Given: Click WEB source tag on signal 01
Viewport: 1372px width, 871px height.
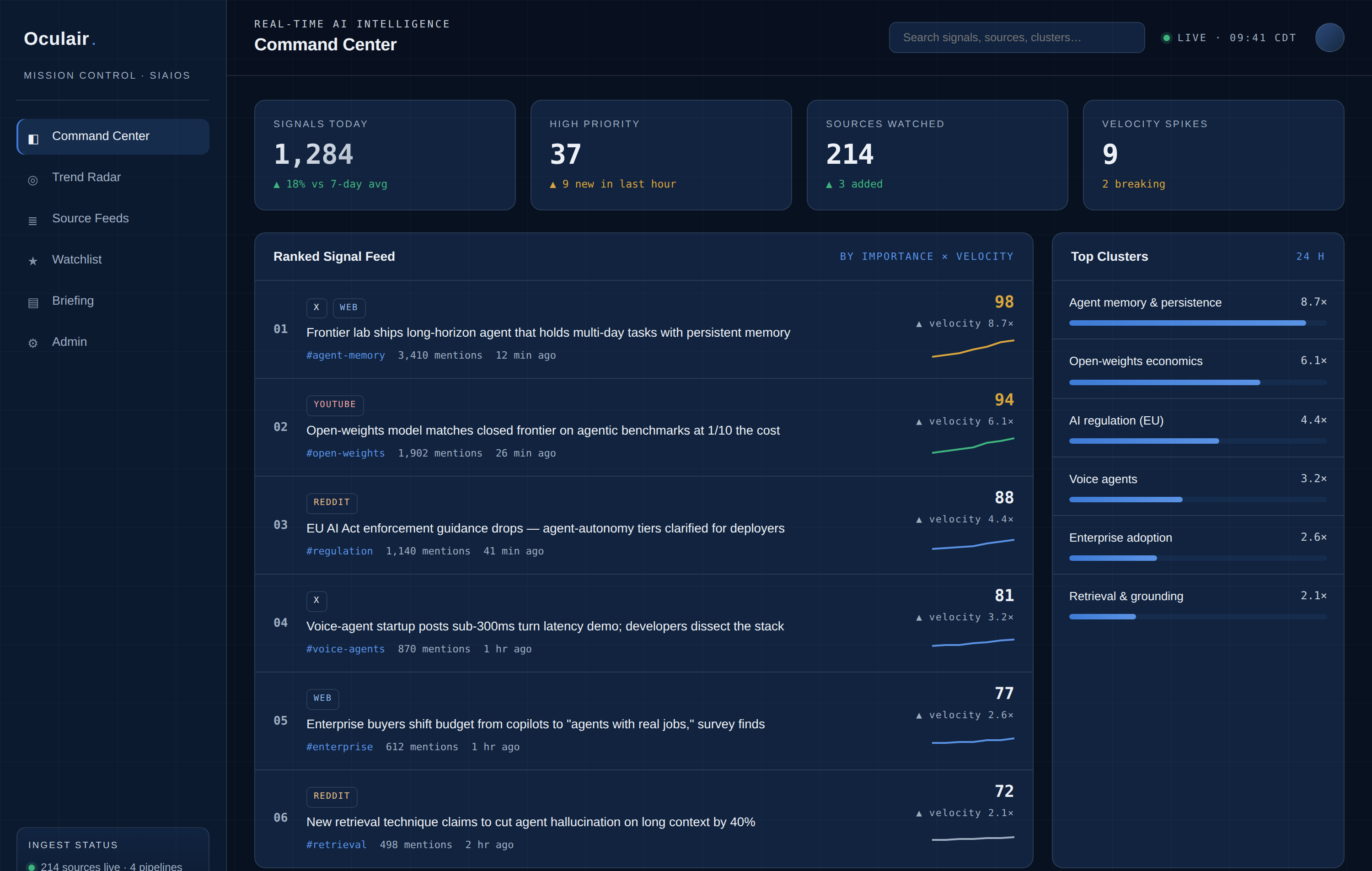Looking at the screenshot, I should point(348,308).
